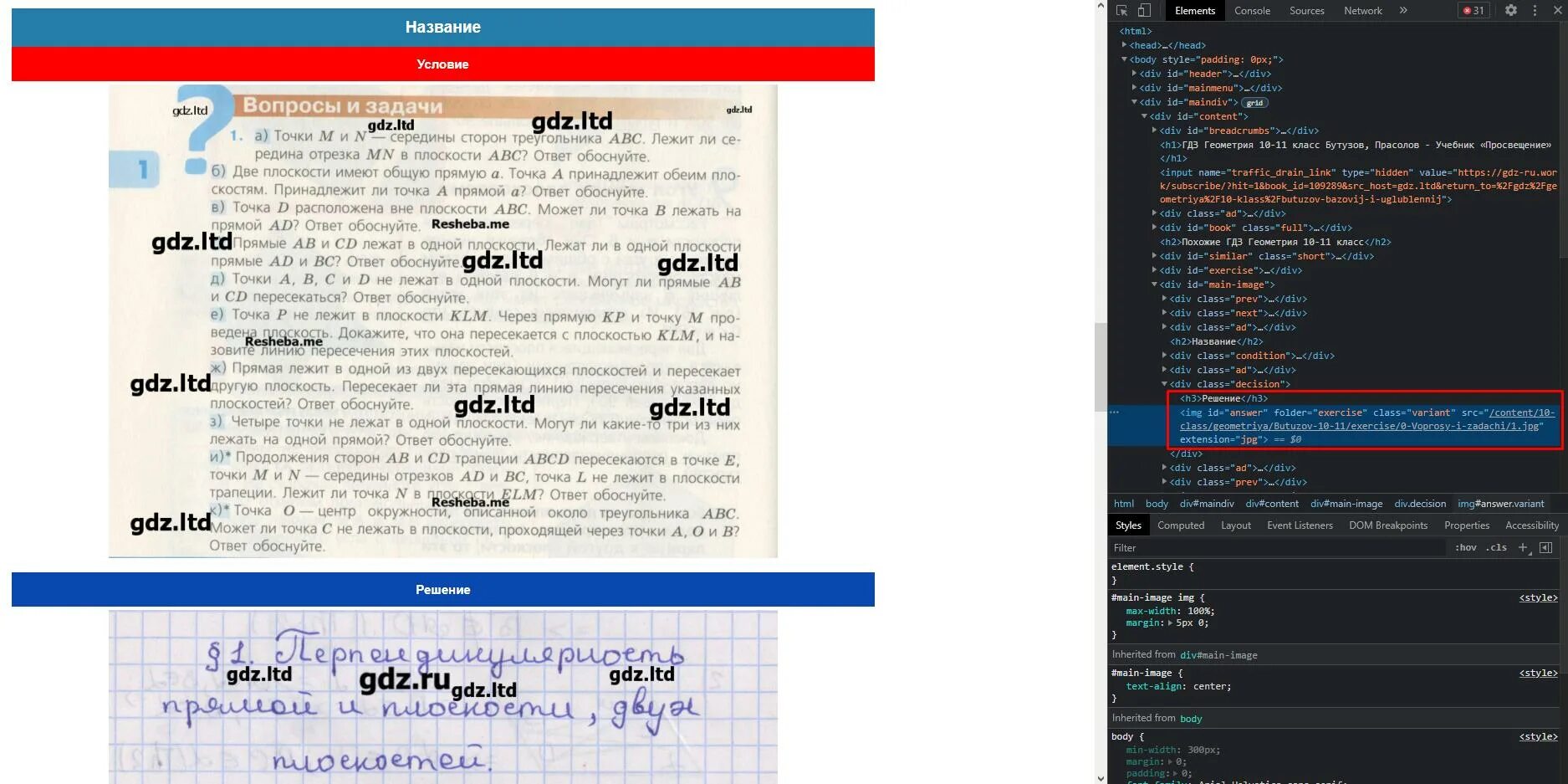Open the Sources tab

(x=1306, y=11)
